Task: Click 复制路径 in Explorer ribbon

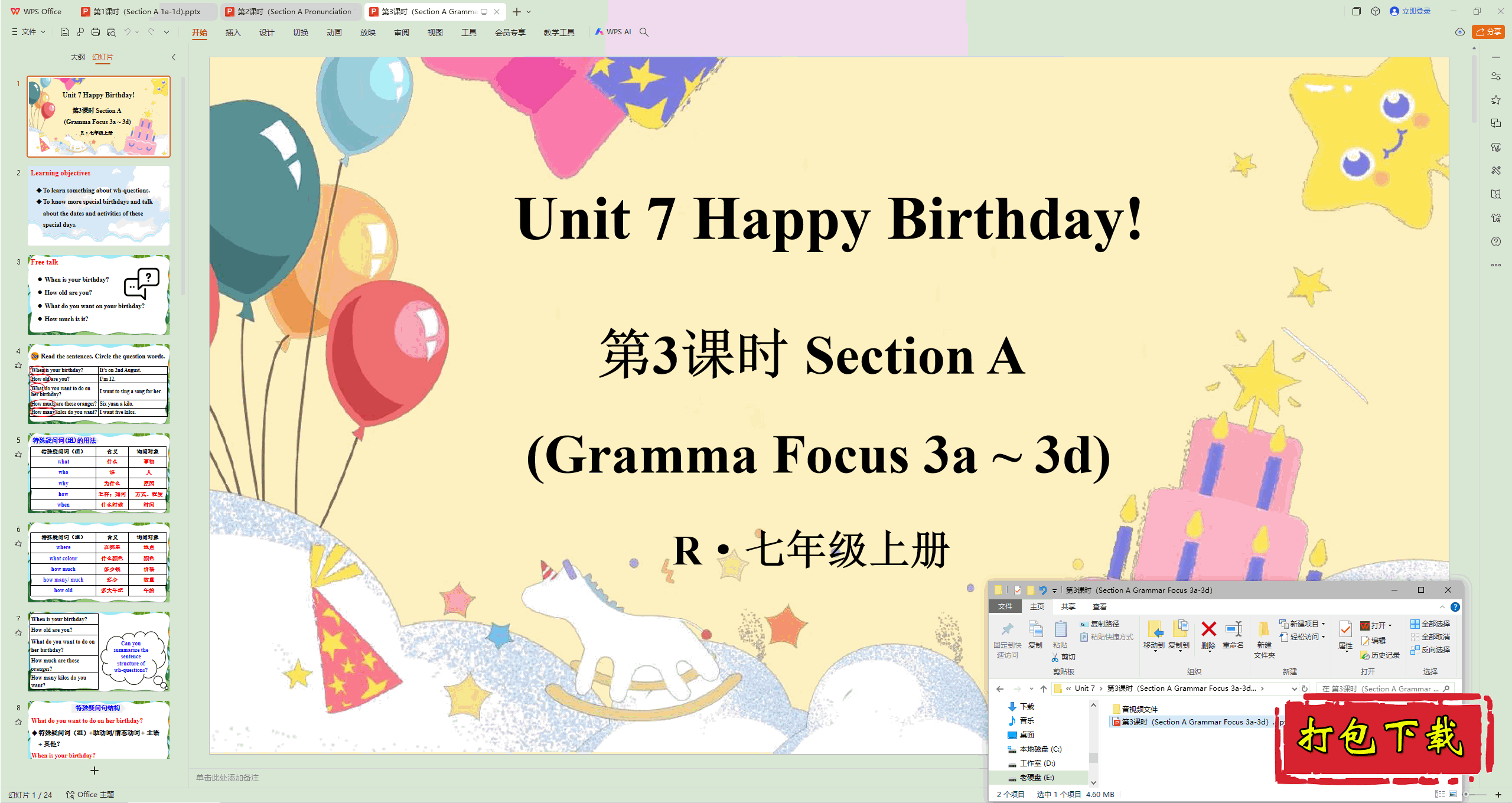Action: pyautogui.click(x=1100, y=624)
